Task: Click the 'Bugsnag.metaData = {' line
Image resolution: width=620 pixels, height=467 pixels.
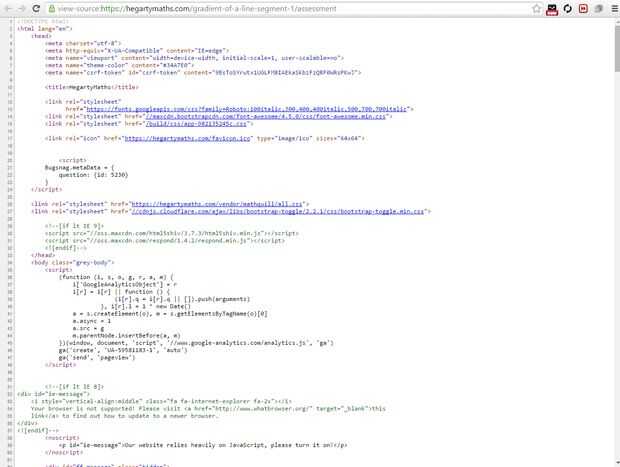Action: 79,167
